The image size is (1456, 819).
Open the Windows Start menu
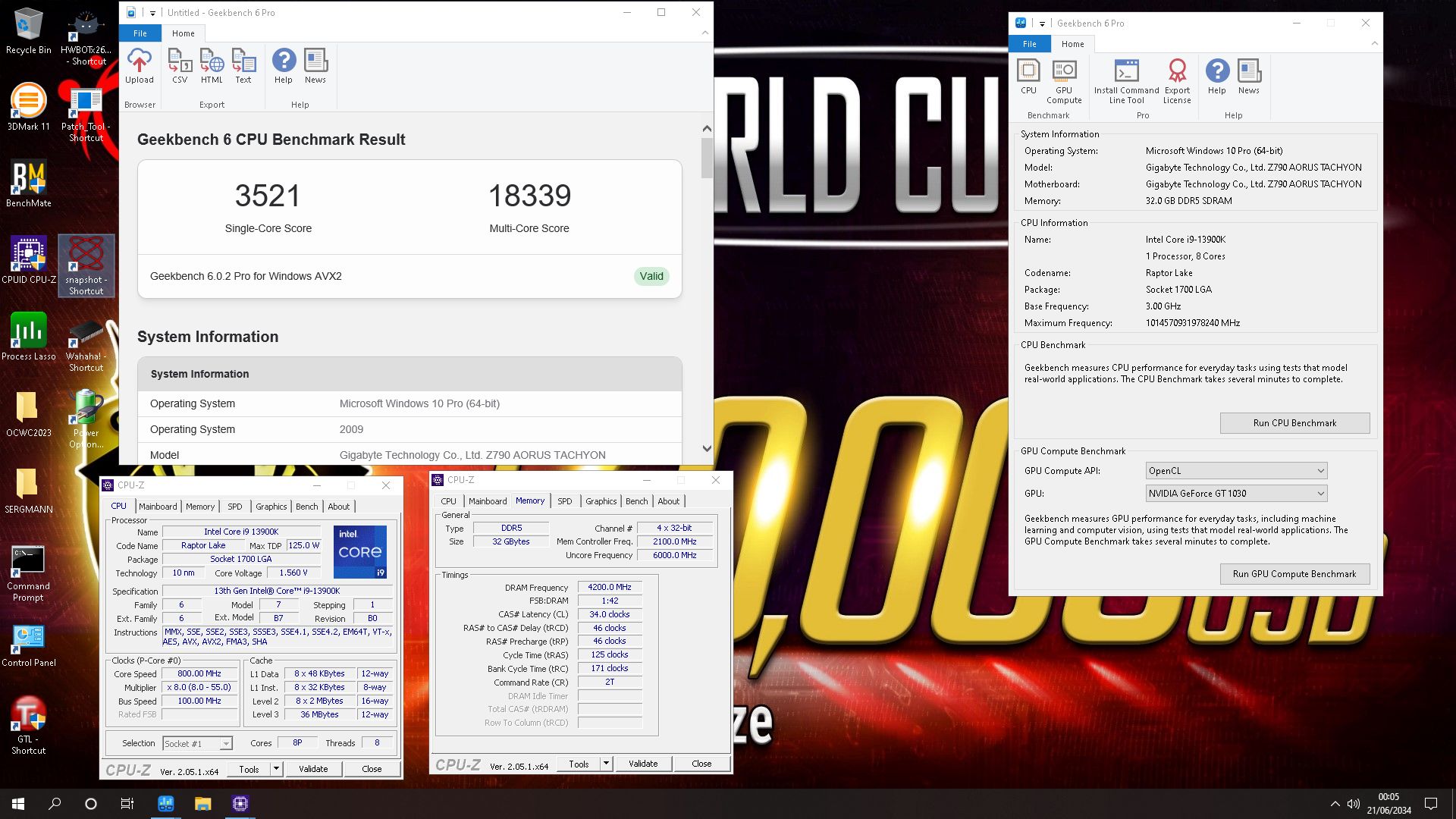point(18,804)
